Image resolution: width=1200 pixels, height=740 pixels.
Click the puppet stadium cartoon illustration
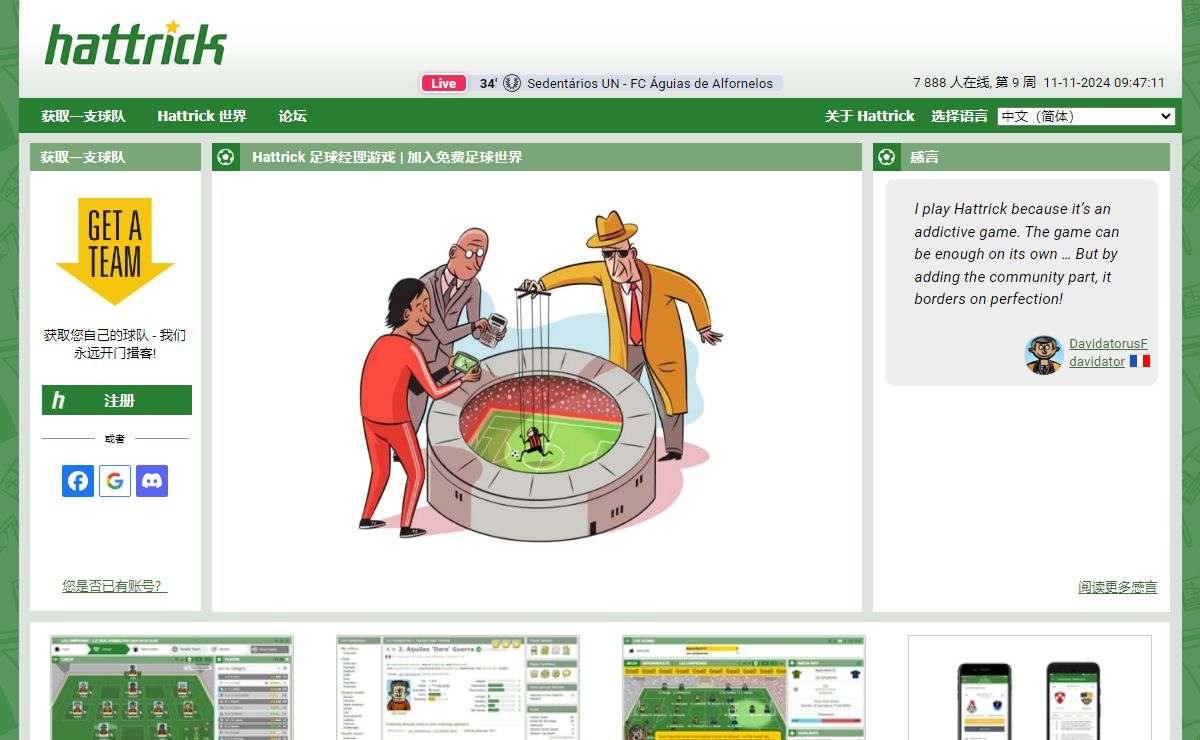tap(539, 374)
